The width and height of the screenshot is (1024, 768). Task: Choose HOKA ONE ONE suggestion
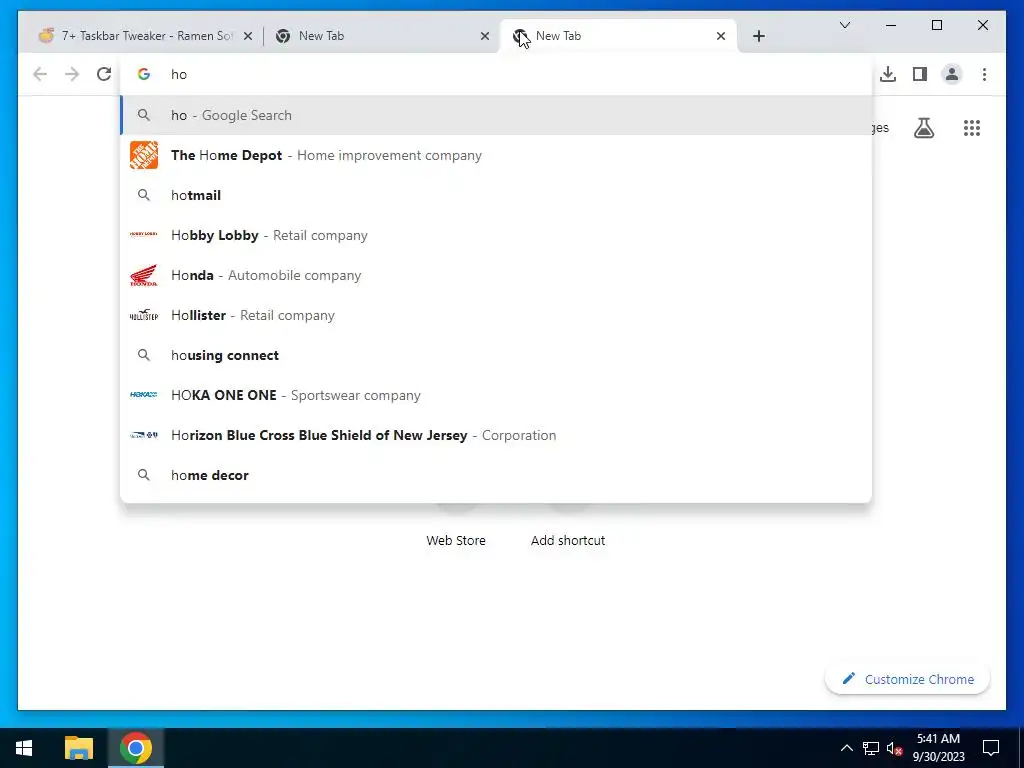(496, 395)
